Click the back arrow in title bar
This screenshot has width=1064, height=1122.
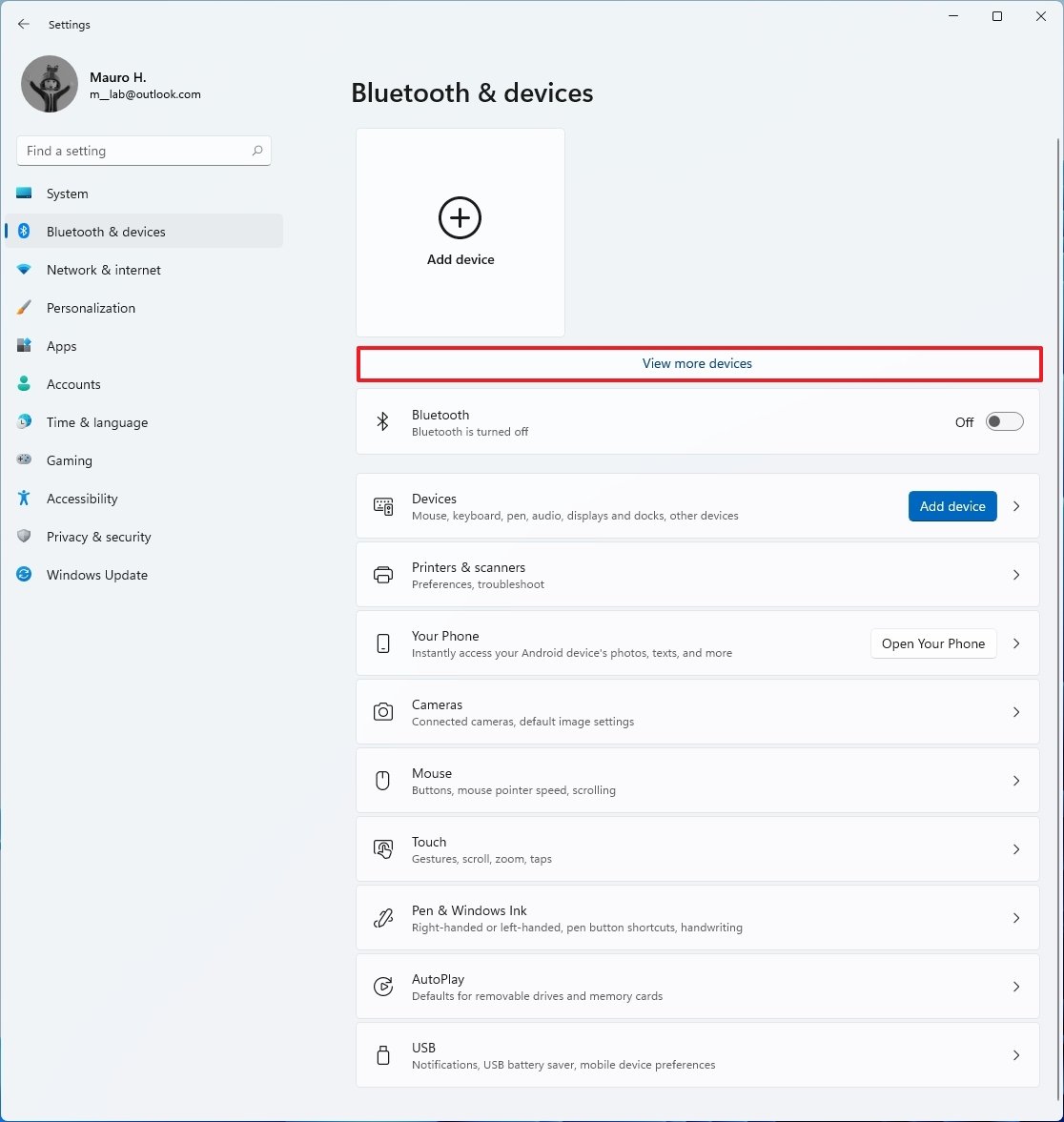(x=24, y=24)
